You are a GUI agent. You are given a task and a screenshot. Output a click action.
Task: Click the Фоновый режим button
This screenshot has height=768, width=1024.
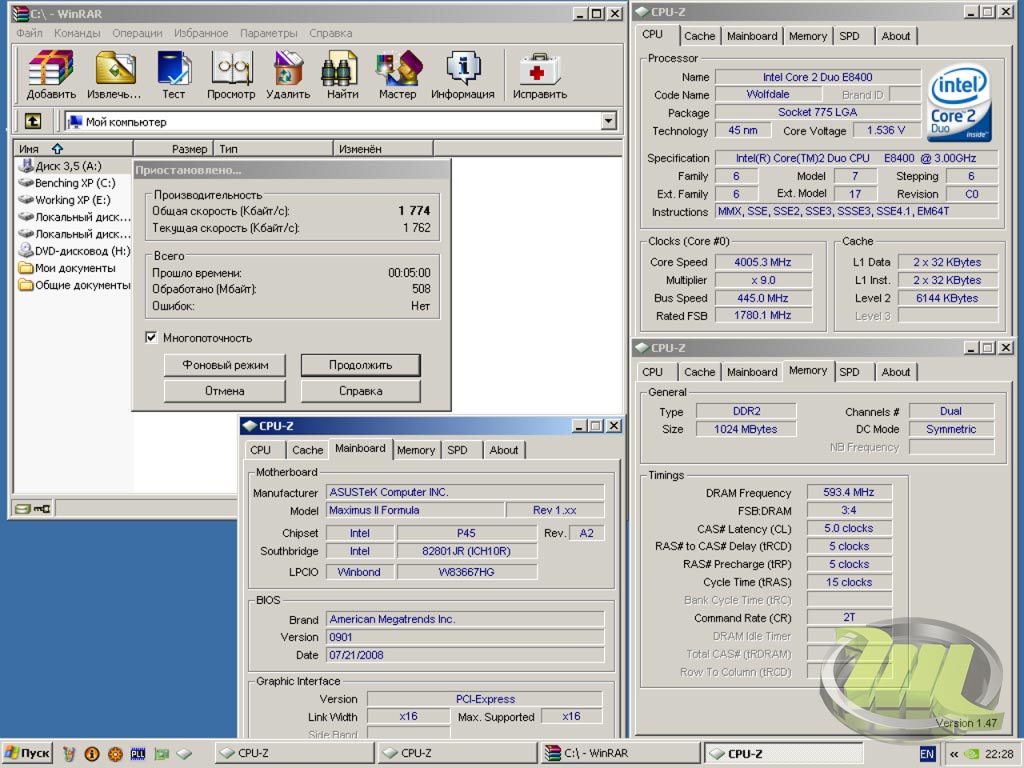(225, 365)
